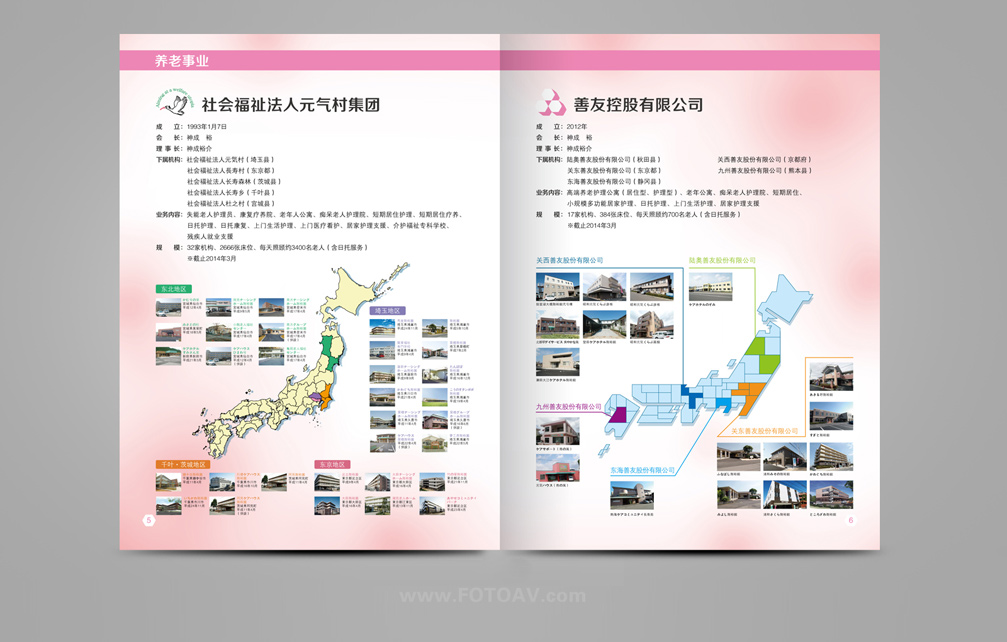
Task: Click the orange 千叶・茨城地区 region tag
Action: tap(183, 464)
